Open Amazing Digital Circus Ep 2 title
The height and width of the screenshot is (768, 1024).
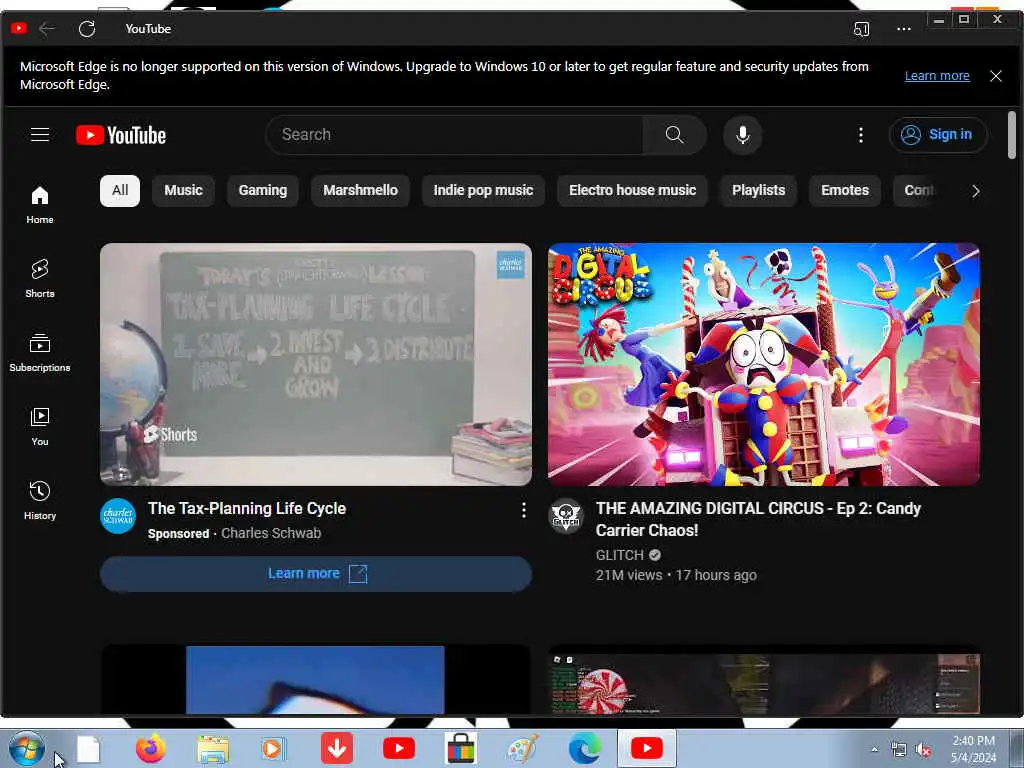(758, 519)
